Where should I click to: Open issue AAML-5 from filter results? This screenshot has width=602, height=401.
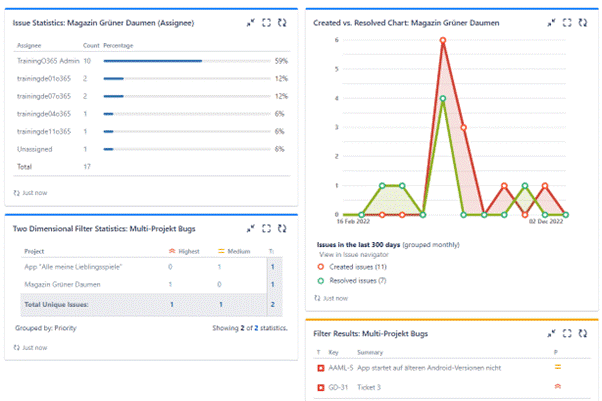click(x=341, y=368)
